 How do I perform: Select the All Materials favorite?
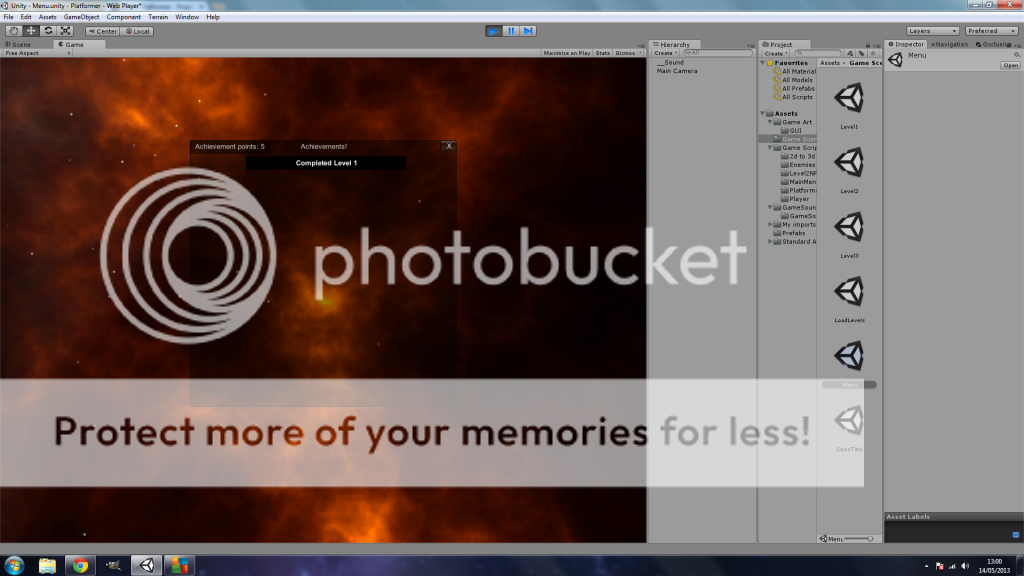point(795,71)
